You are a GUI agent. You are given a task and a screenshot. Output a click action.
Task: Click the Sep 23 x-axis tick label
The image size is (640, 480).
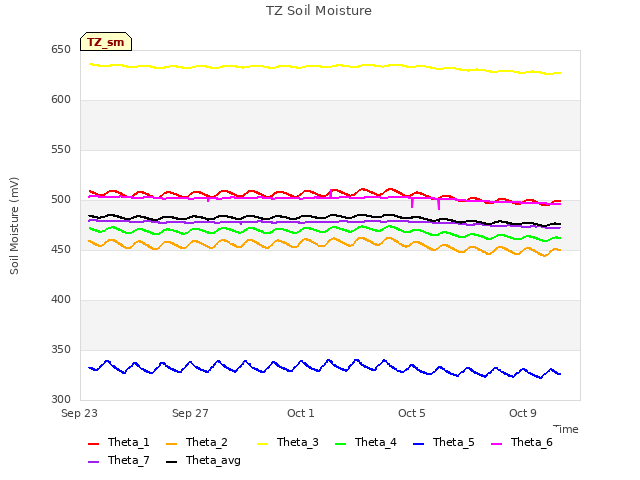79,413
